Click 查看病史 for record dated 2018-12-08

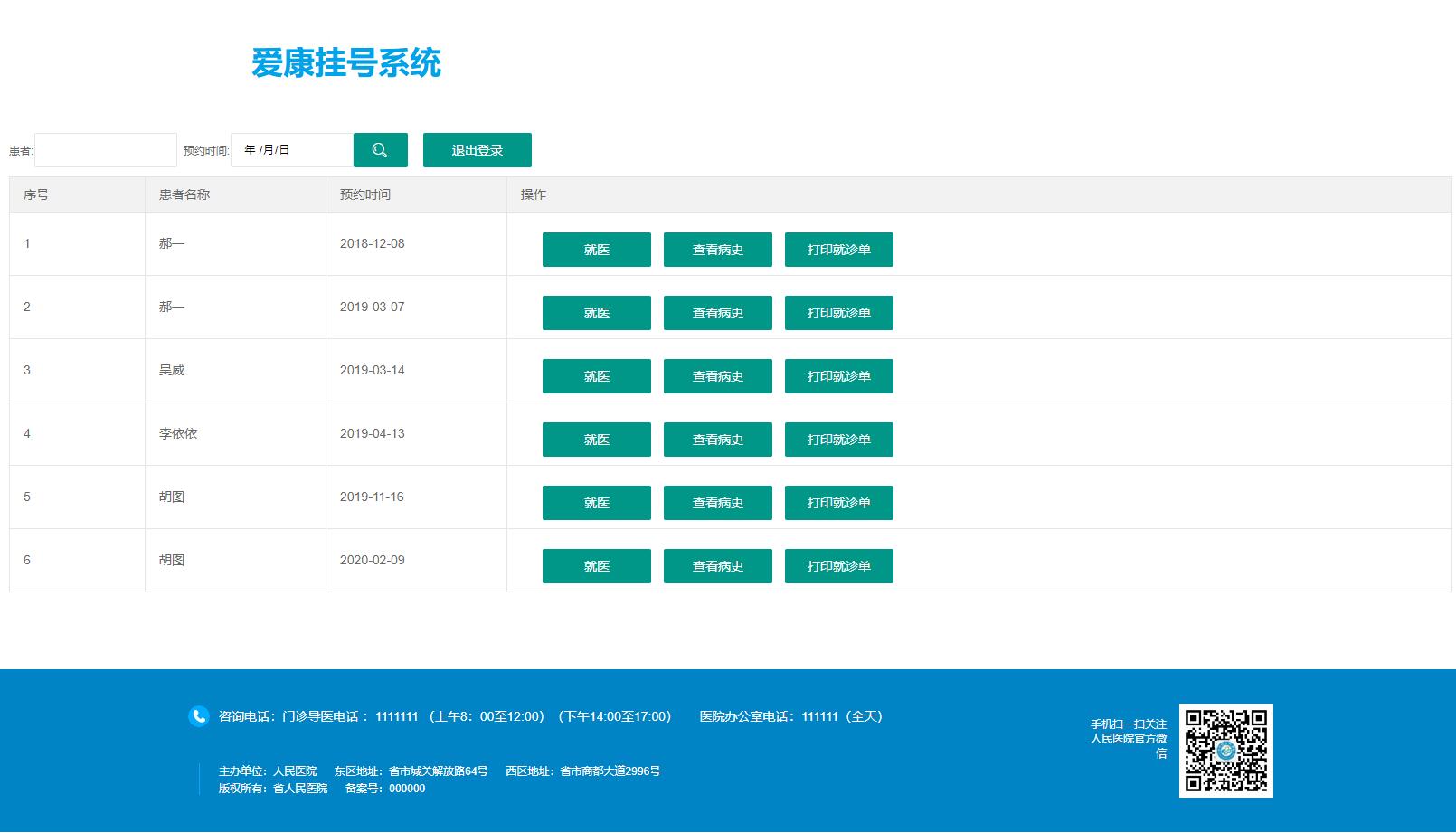[x=717, y=249]
